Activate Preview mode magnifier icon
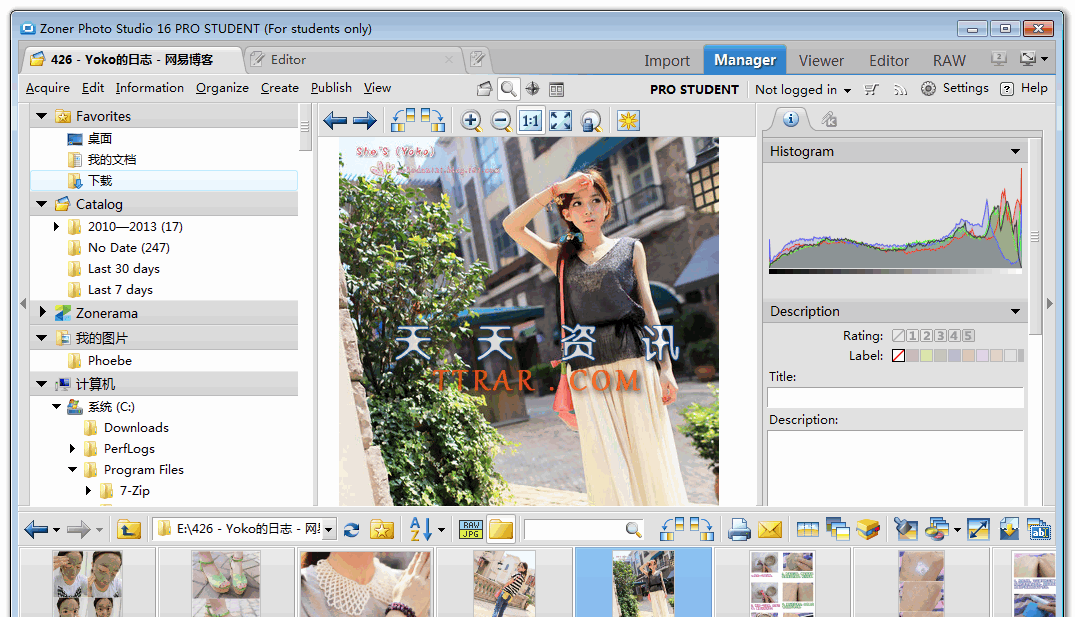Image resolution: width=1075 pixels, height=617 pixels. click(509, 88)
